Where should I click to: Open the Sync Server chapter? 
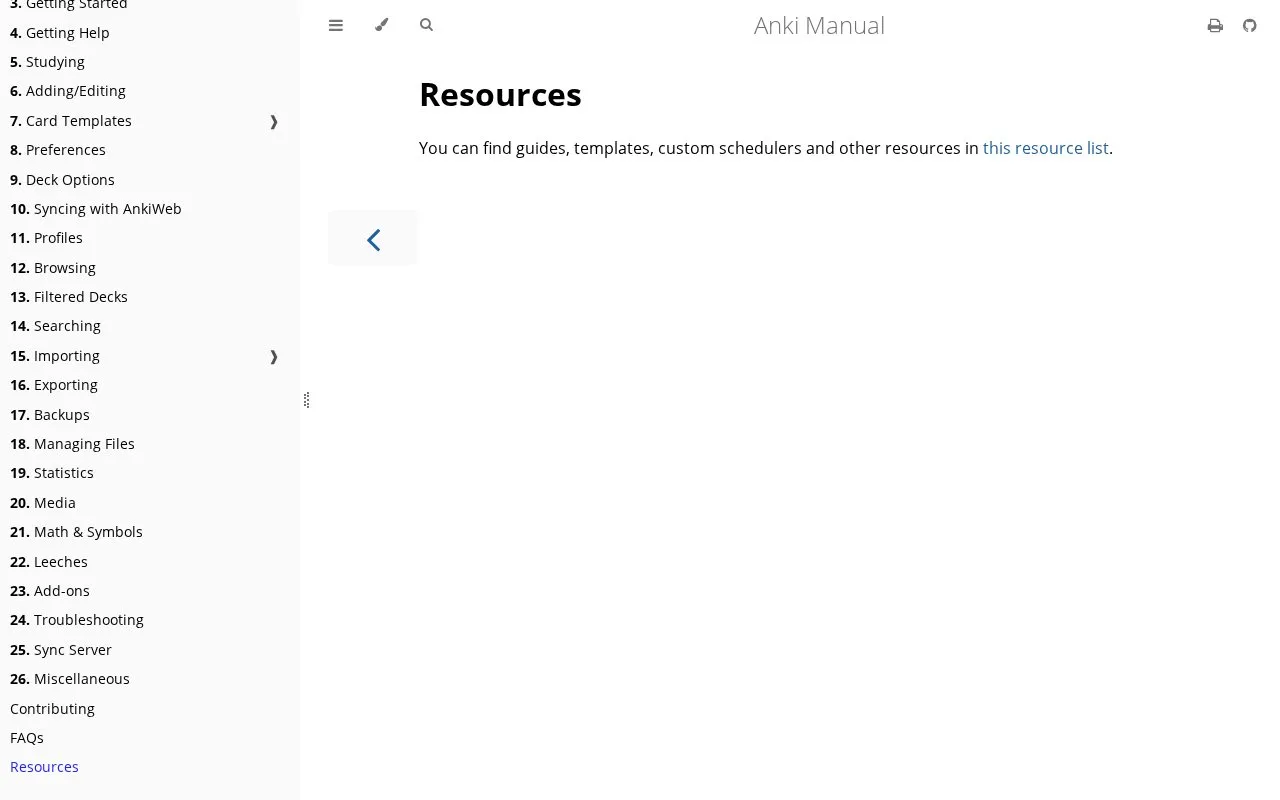[x=61, y=650]
